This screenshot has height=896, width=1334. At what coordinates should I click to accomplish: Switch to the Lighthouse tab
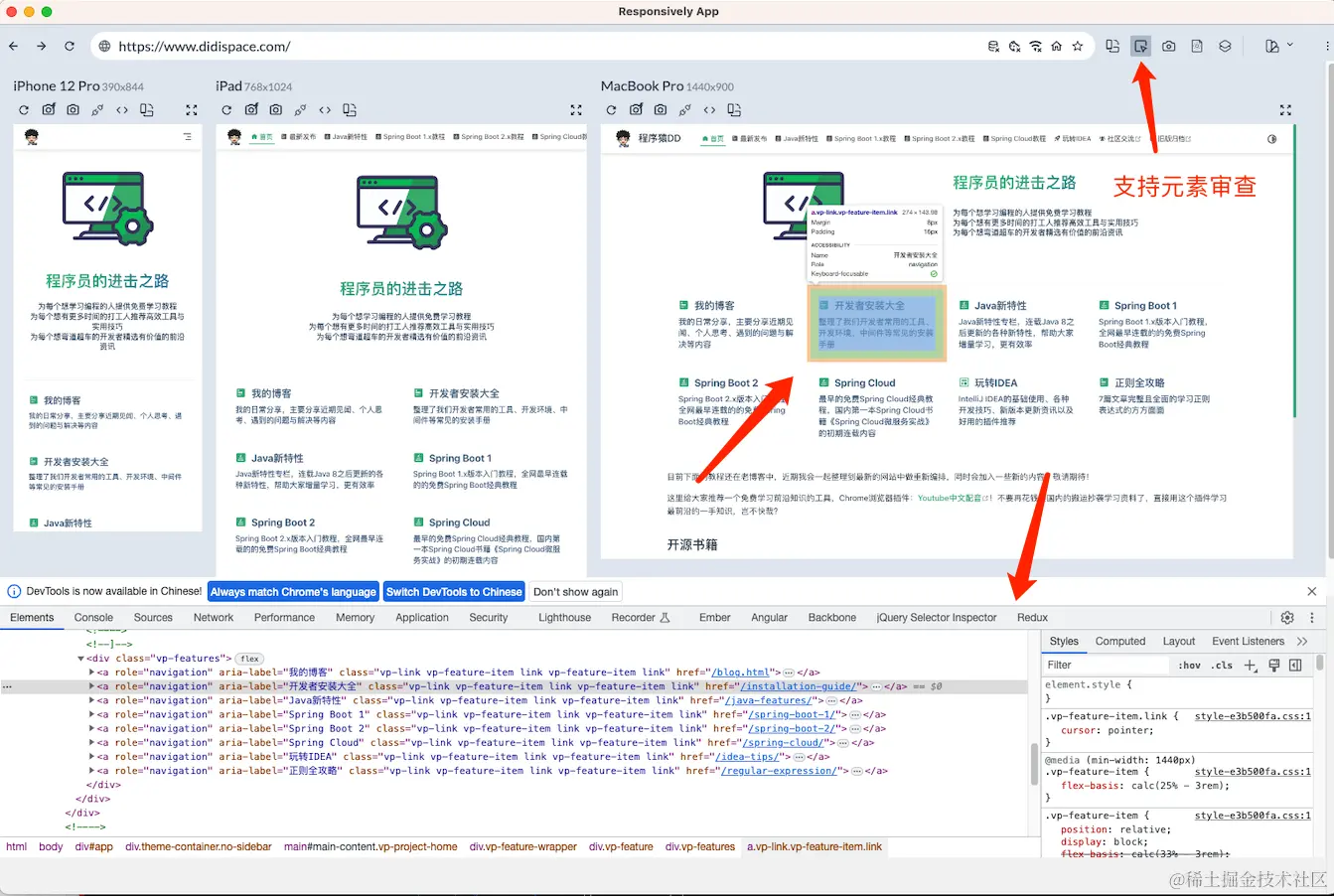[564, 618]
